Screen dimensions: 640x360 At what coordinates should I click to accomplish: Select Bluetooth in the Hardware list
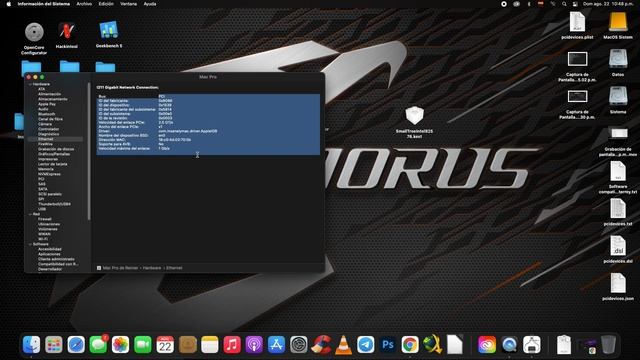(47, 114)
